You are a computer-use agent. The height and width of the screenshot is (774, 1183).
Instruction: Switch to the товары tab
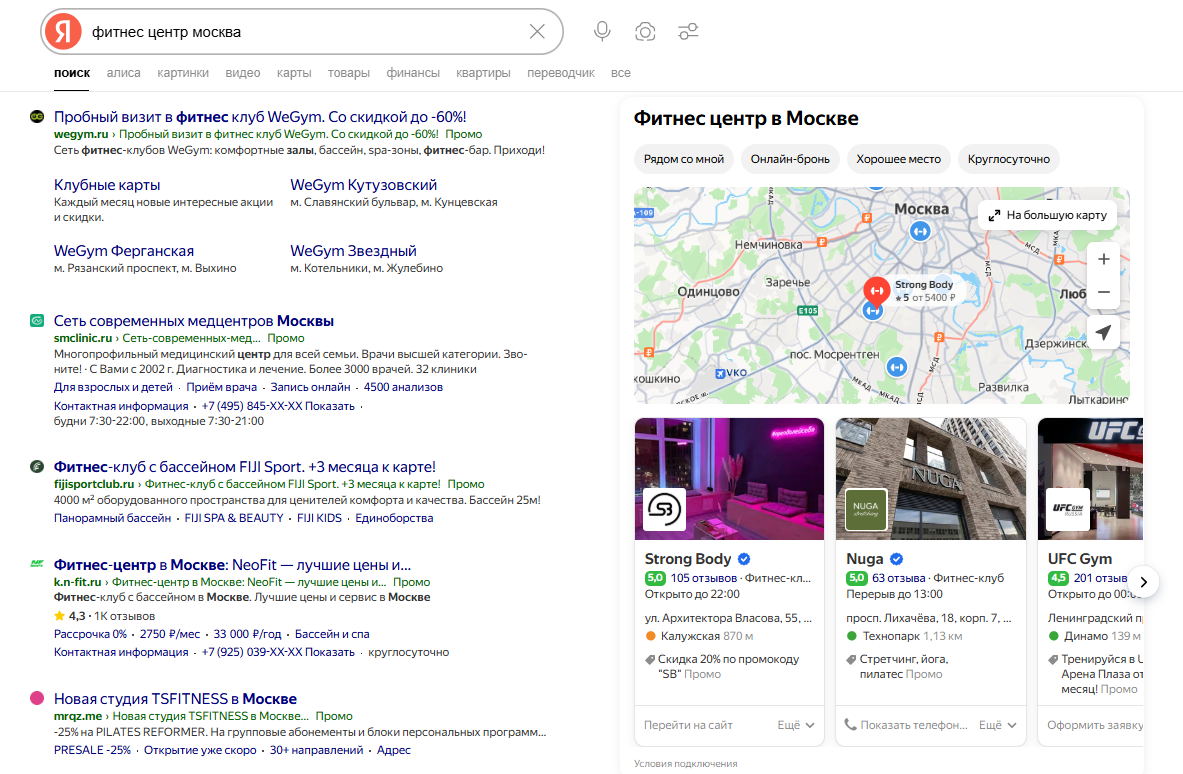pos(349,73)
